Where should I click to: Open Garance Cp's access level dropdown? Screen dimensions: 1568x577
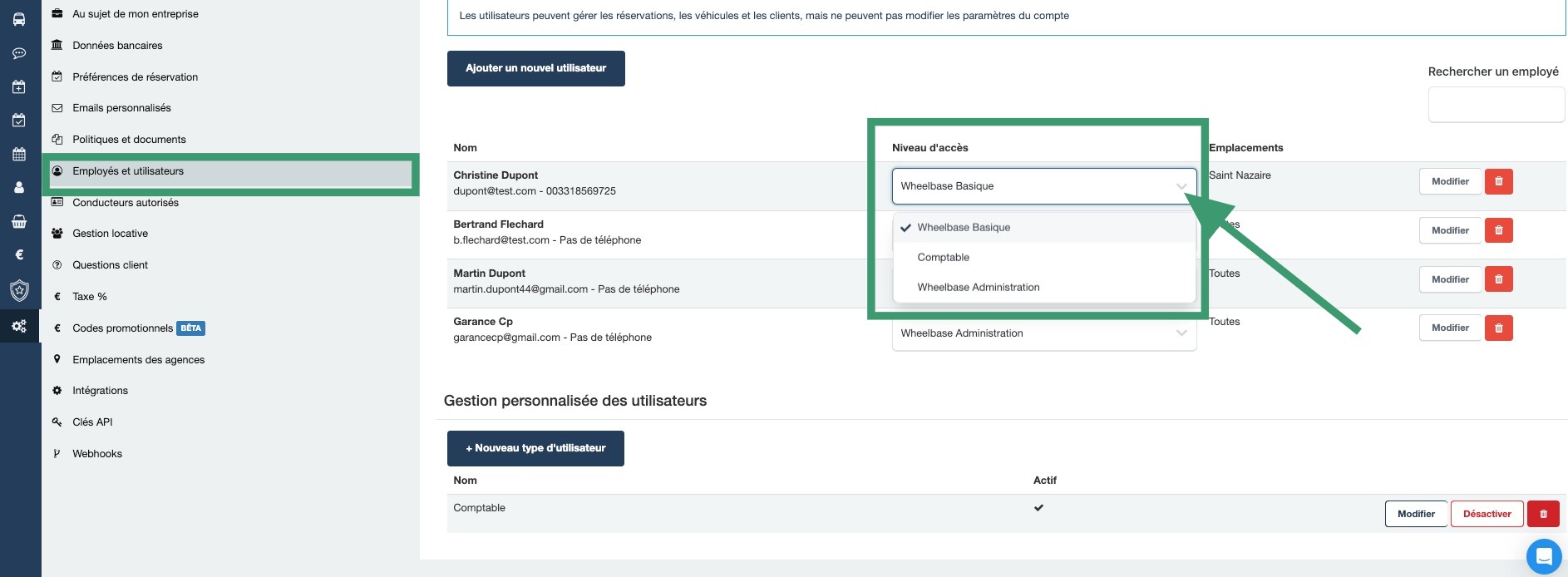coord(1044,333)
